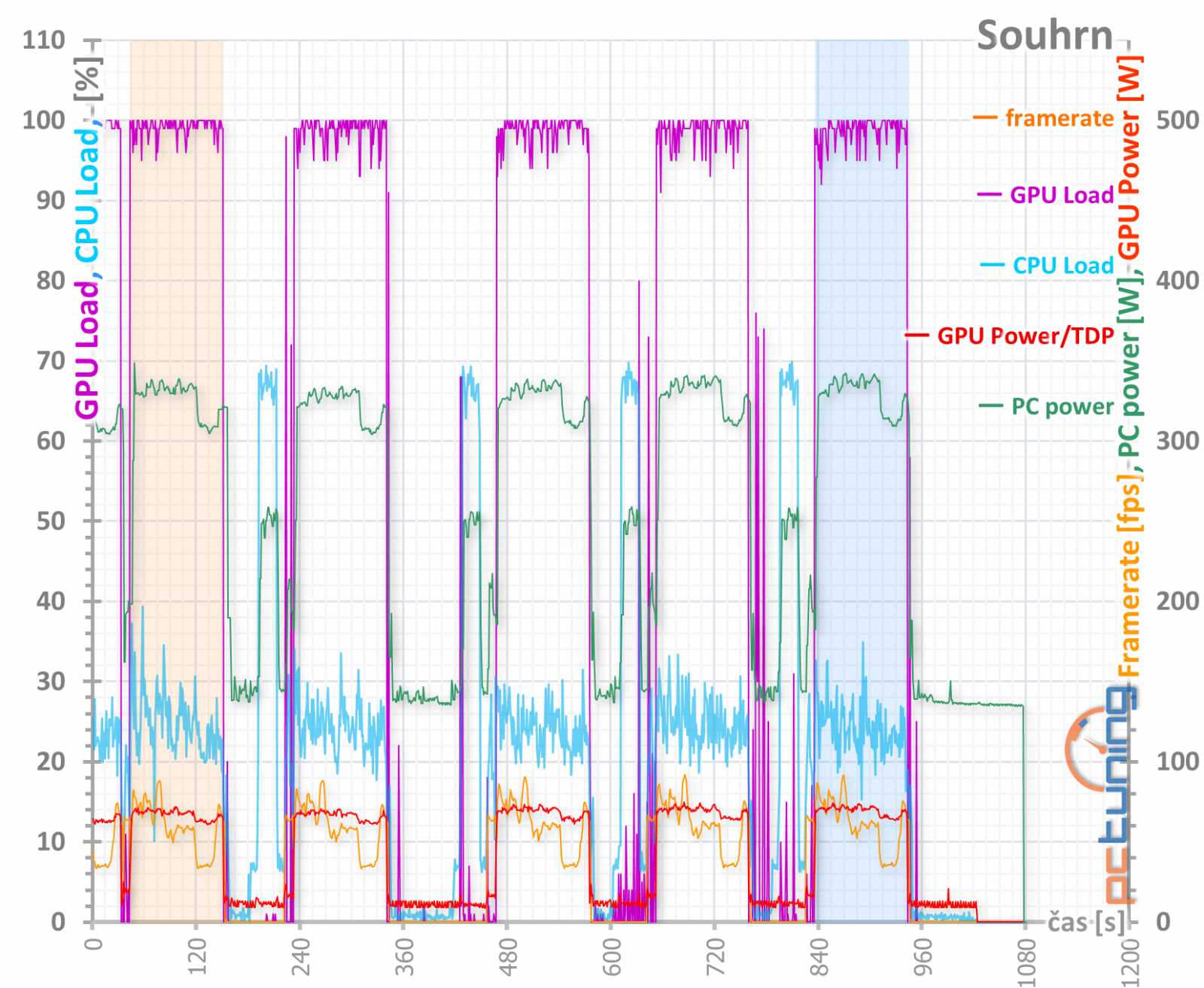
Task: Click the blue highlighted time band
Action: pyautogui.click(x=862, y=482)
